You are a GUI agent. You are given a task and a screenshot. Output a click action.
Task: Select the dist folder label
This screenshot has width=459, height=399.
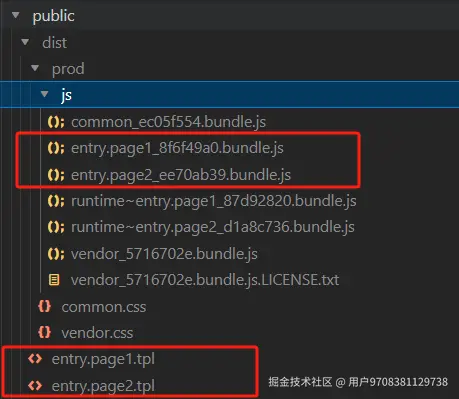pyautogui.click(x=55, y=43)
